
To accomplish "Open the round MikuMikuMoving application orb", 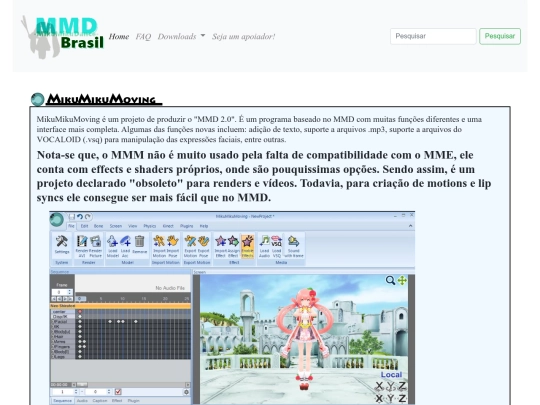I will click(x=56, y=220).
